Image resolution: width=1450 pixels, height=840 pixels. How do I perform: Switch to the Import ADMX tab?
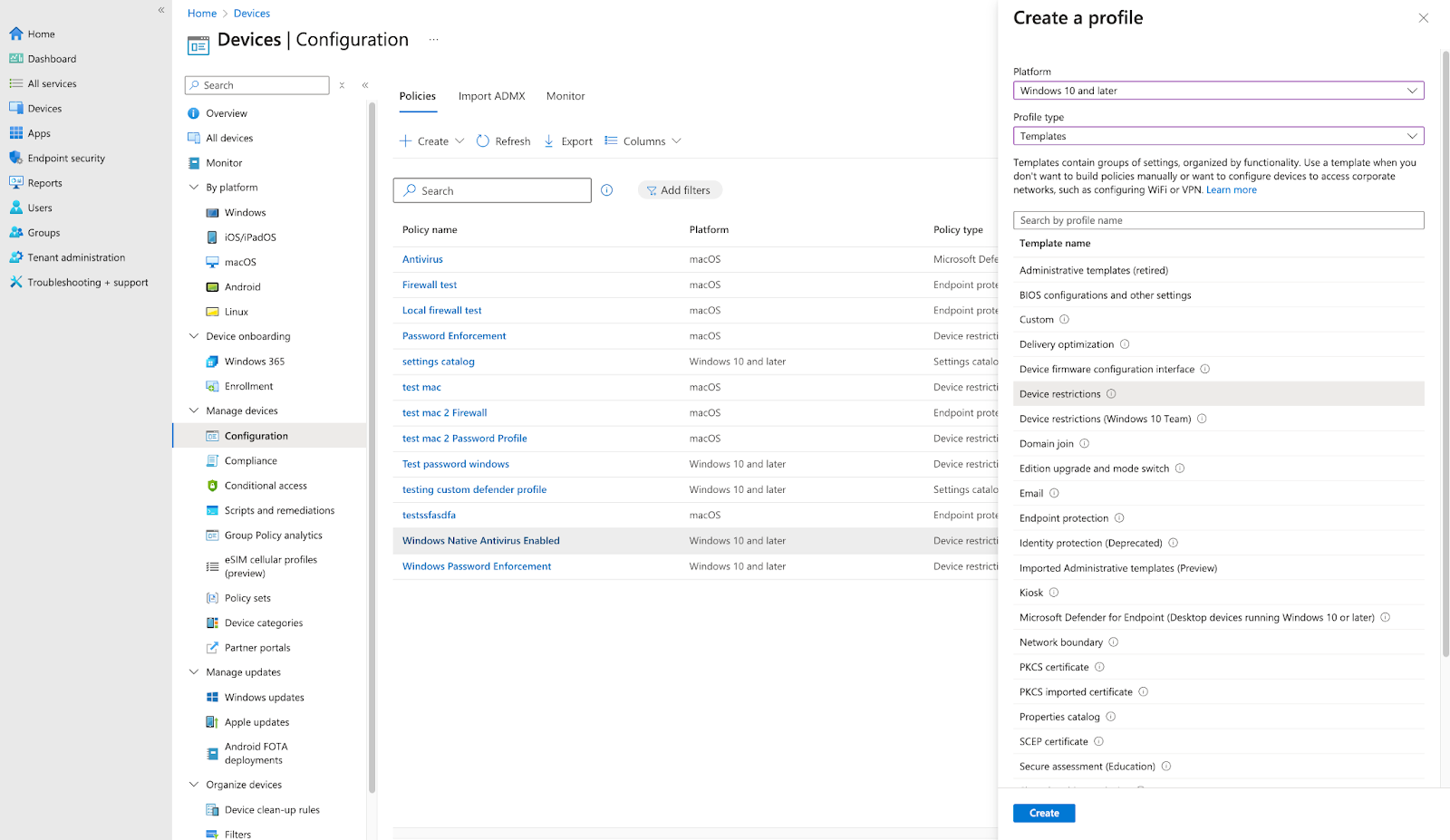pyautogui.click(x=492, y=96)
